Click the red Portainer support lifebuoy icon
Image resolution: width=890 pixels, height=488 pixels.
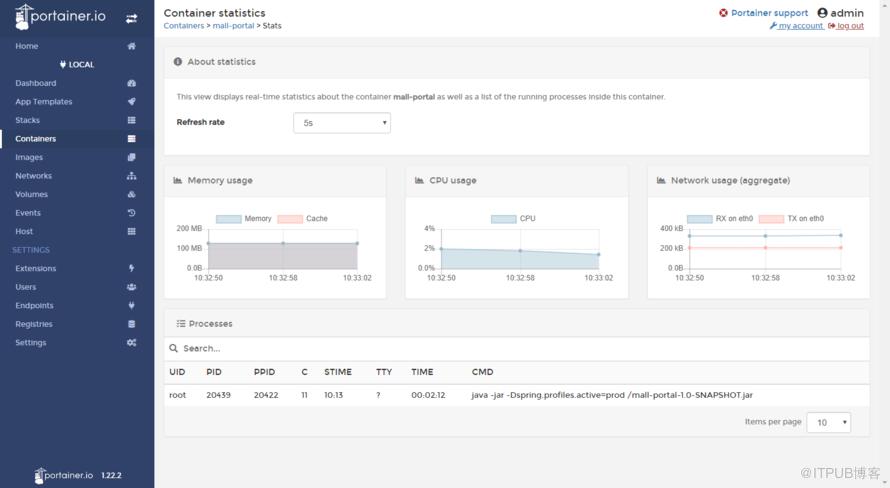723,13
